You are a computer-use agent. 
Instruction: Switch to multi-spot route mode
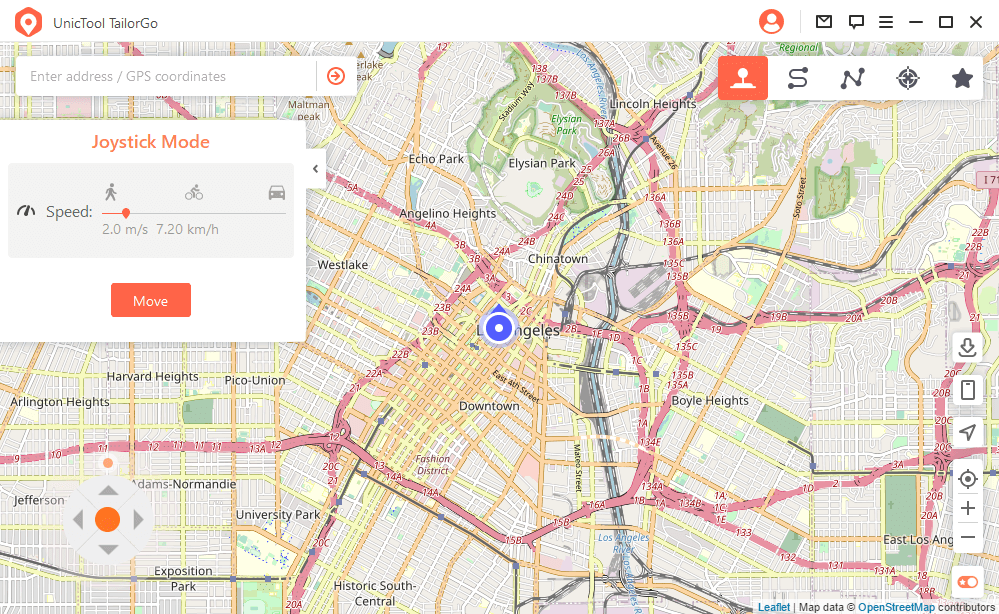pyautogui.click(x=852, y=78)
